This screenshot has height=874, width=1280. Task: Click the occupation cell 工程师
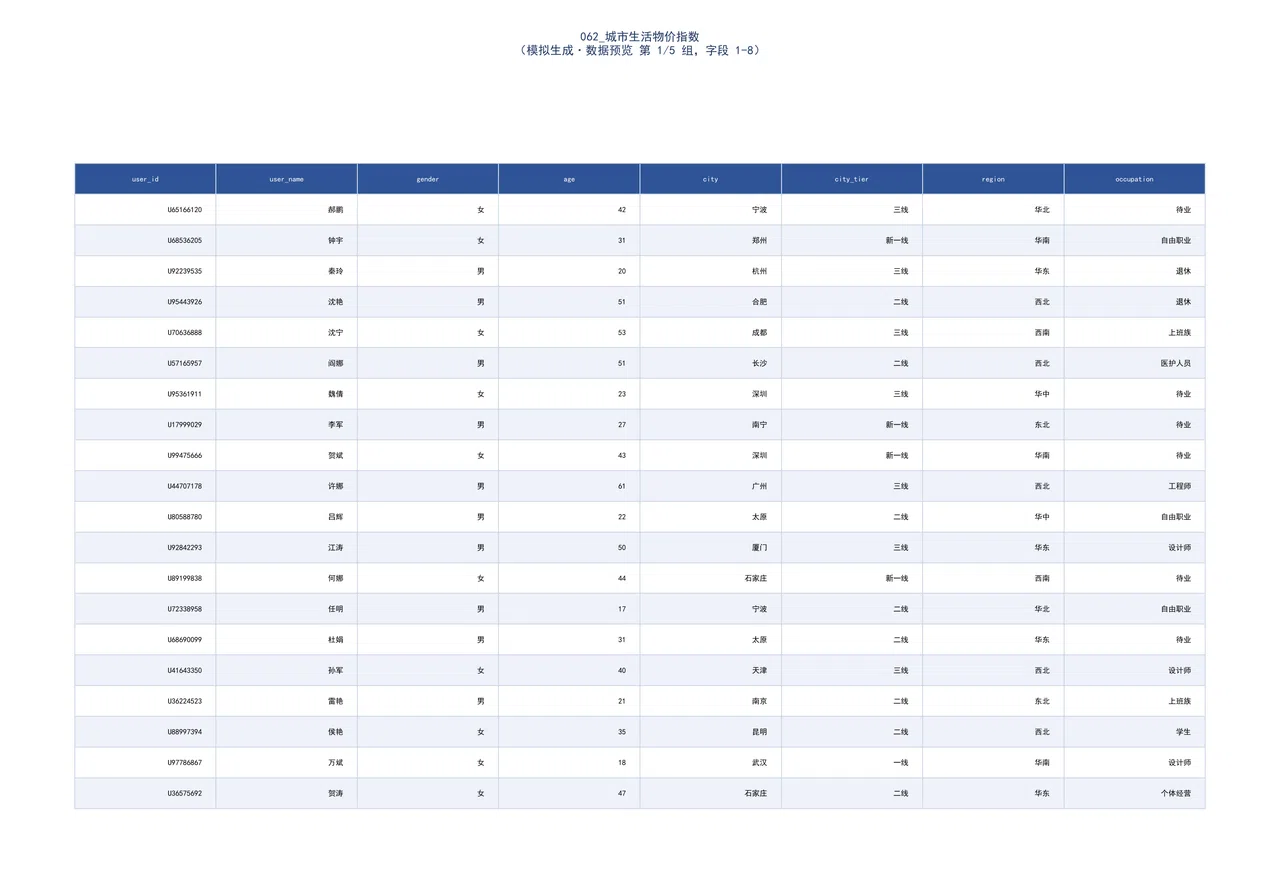(1135, 486)
